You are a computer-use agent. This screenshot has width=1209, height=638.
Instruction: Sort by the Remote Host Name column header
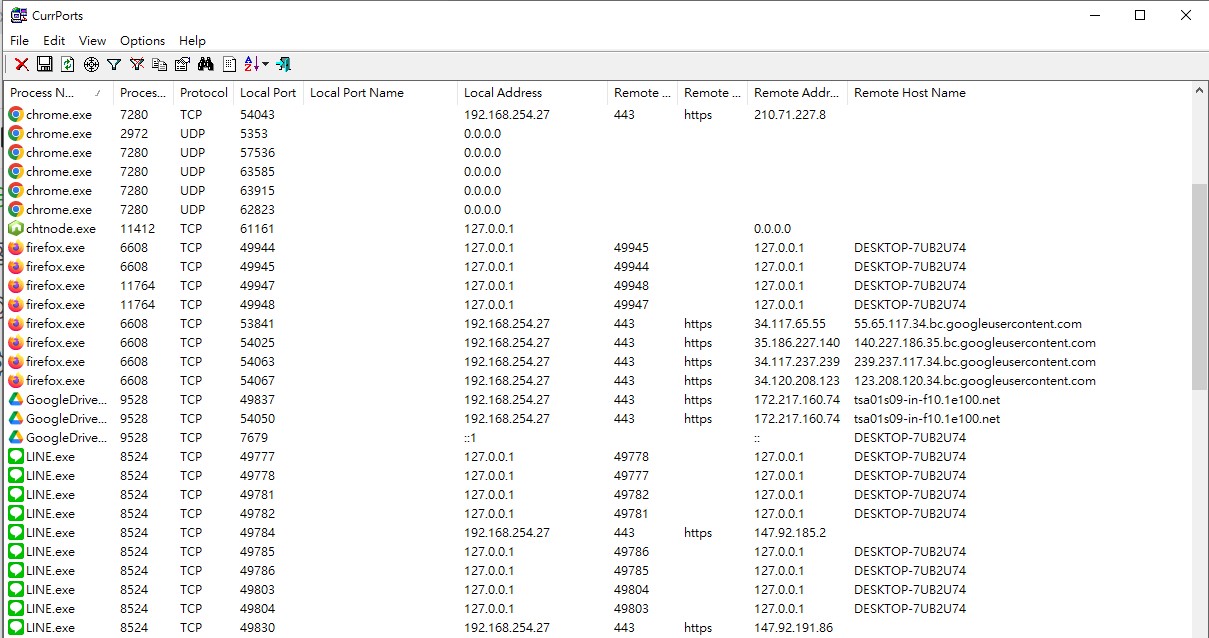coord(909,93)
